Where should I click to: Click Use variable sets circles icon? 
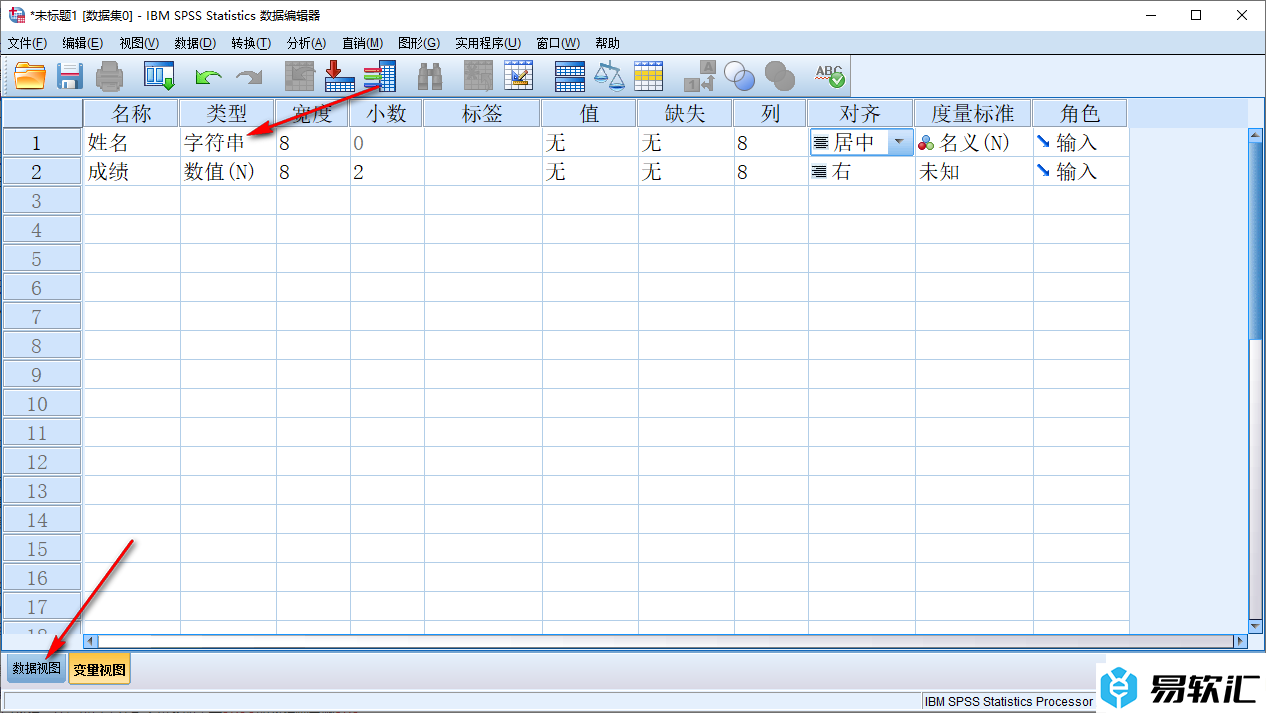(739, 76)
